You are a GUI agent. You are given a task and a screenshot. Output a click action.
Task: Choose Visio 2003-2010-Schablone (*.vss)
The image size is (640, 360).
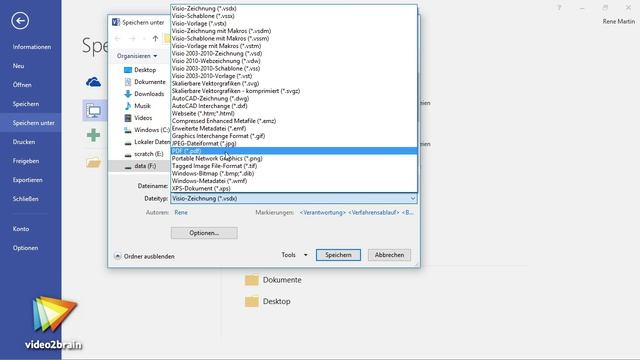294,68
